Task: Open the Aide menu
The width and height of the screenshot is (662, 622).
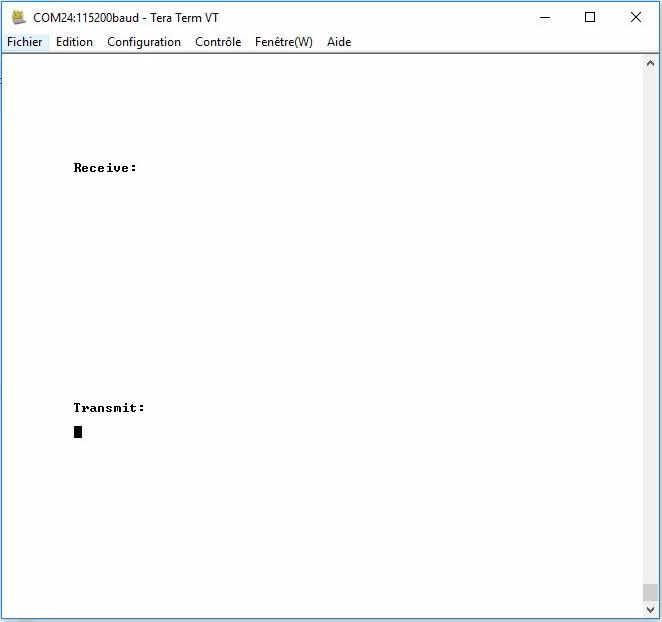Action: (339, 42)
